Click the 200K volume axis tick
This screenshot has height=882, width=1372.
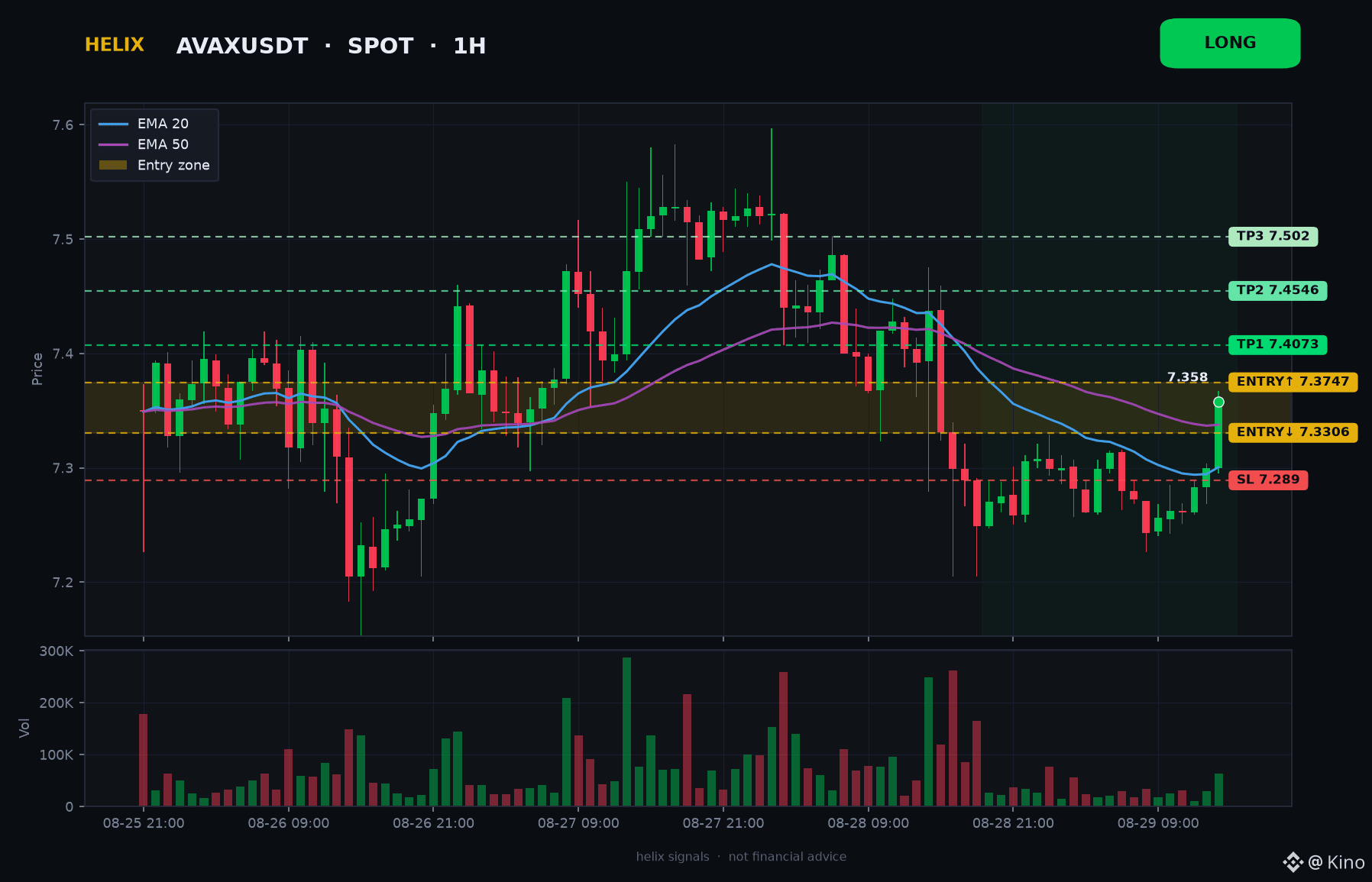click(57, 703)
